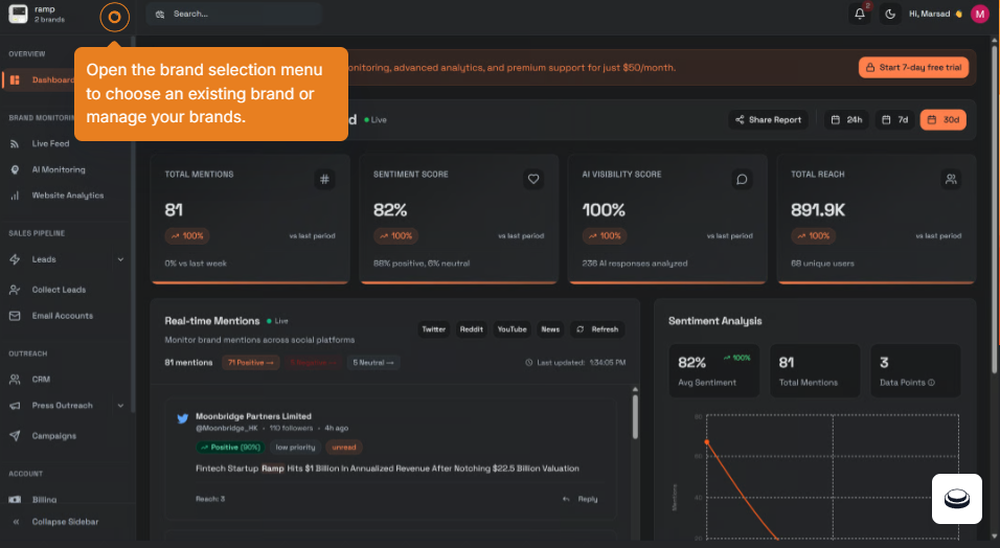Expand the Press Outreach chevron
Viewport: 1000px width, 548px height.
pos(121,406)
